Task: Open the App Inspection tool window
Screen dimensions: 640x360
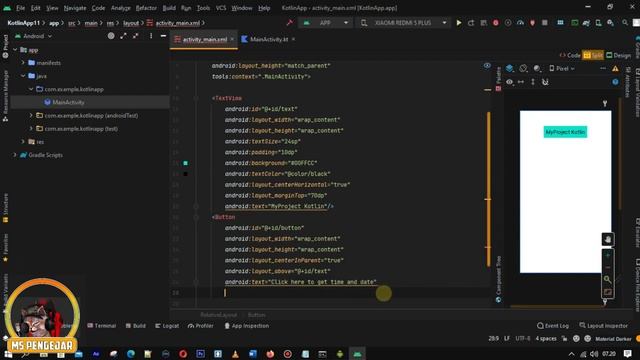Action: pos(247,326)
